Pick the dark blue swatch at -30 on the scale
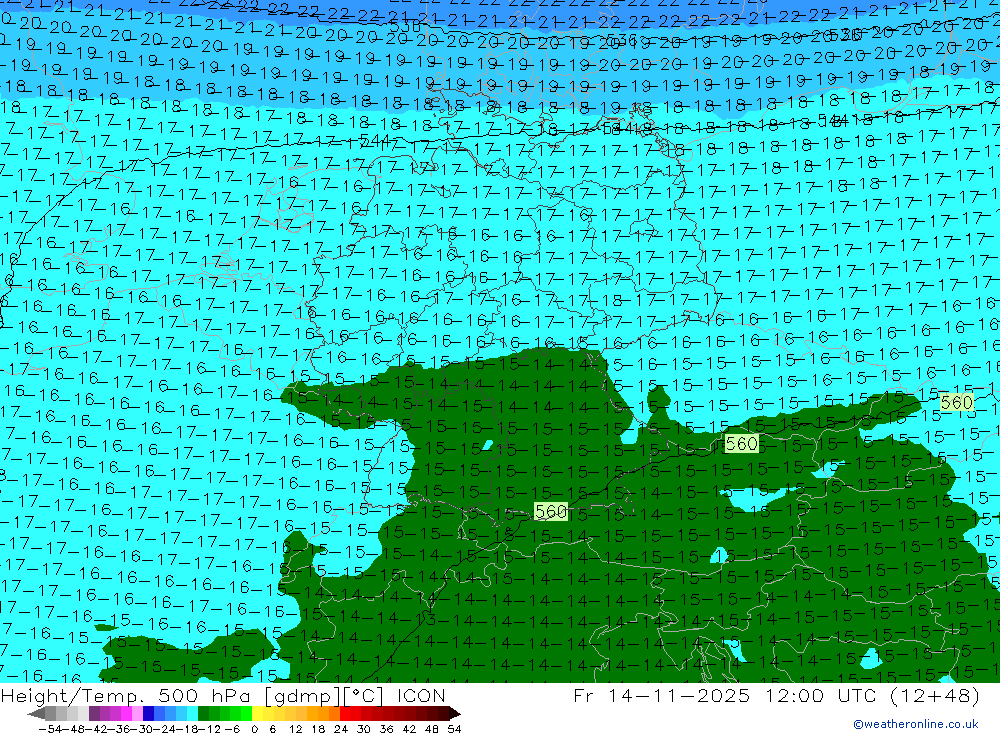The image size is (1000, 733). (x=149, y=714)
